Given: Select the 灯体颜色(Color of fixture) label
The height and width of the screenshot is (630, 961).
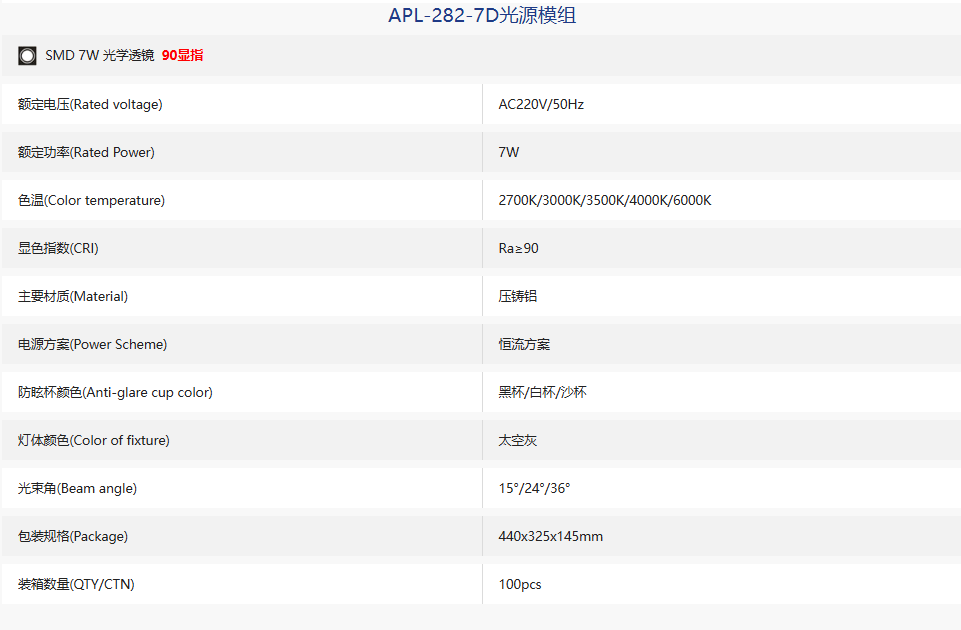Looking at the screenshot, I should point(94,441).
